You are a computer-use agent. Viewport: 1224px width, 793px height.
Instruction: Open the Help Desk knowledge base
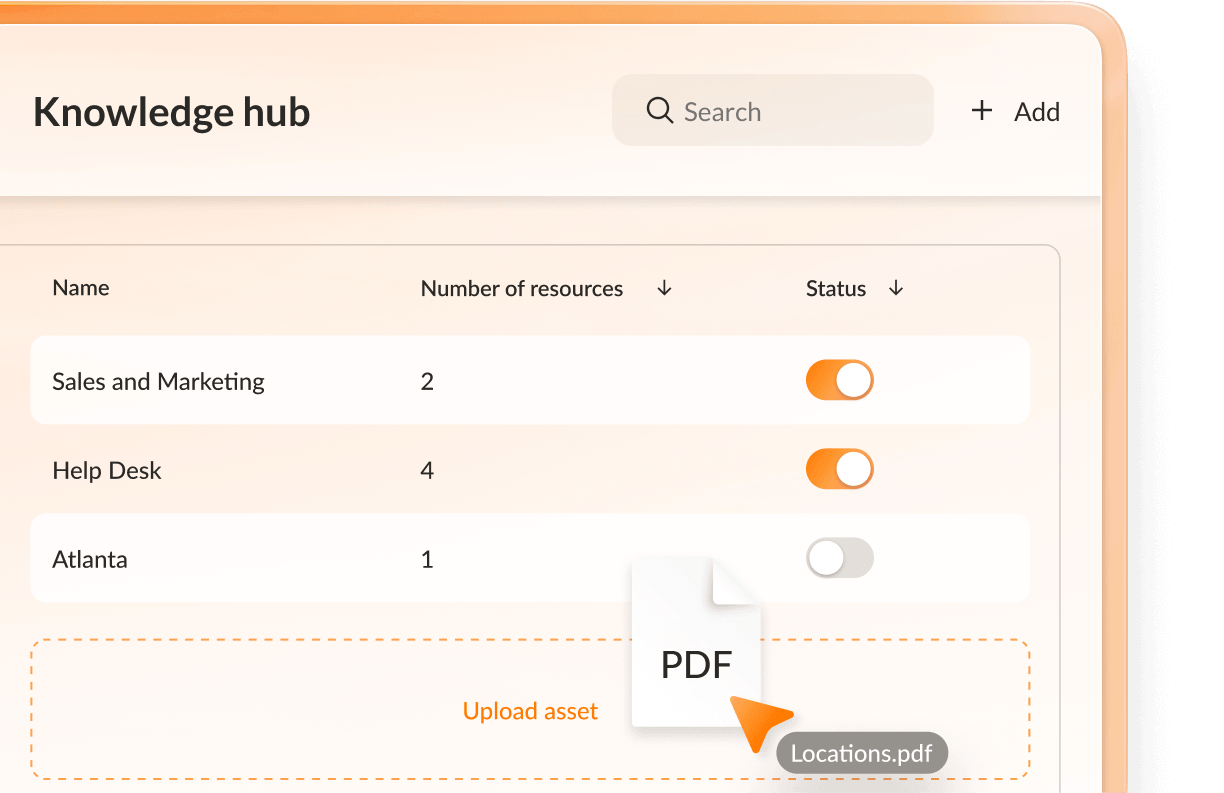[x=107, y=470]
